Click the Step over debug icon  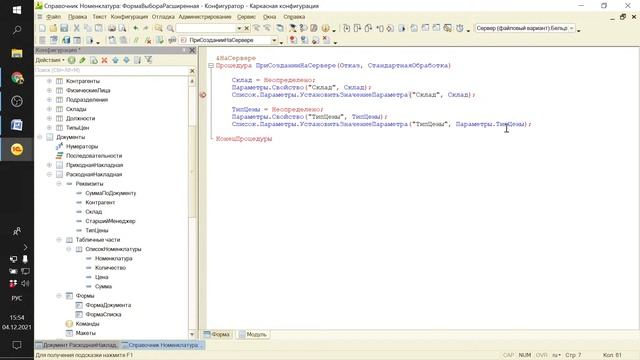tap(358, 28)
